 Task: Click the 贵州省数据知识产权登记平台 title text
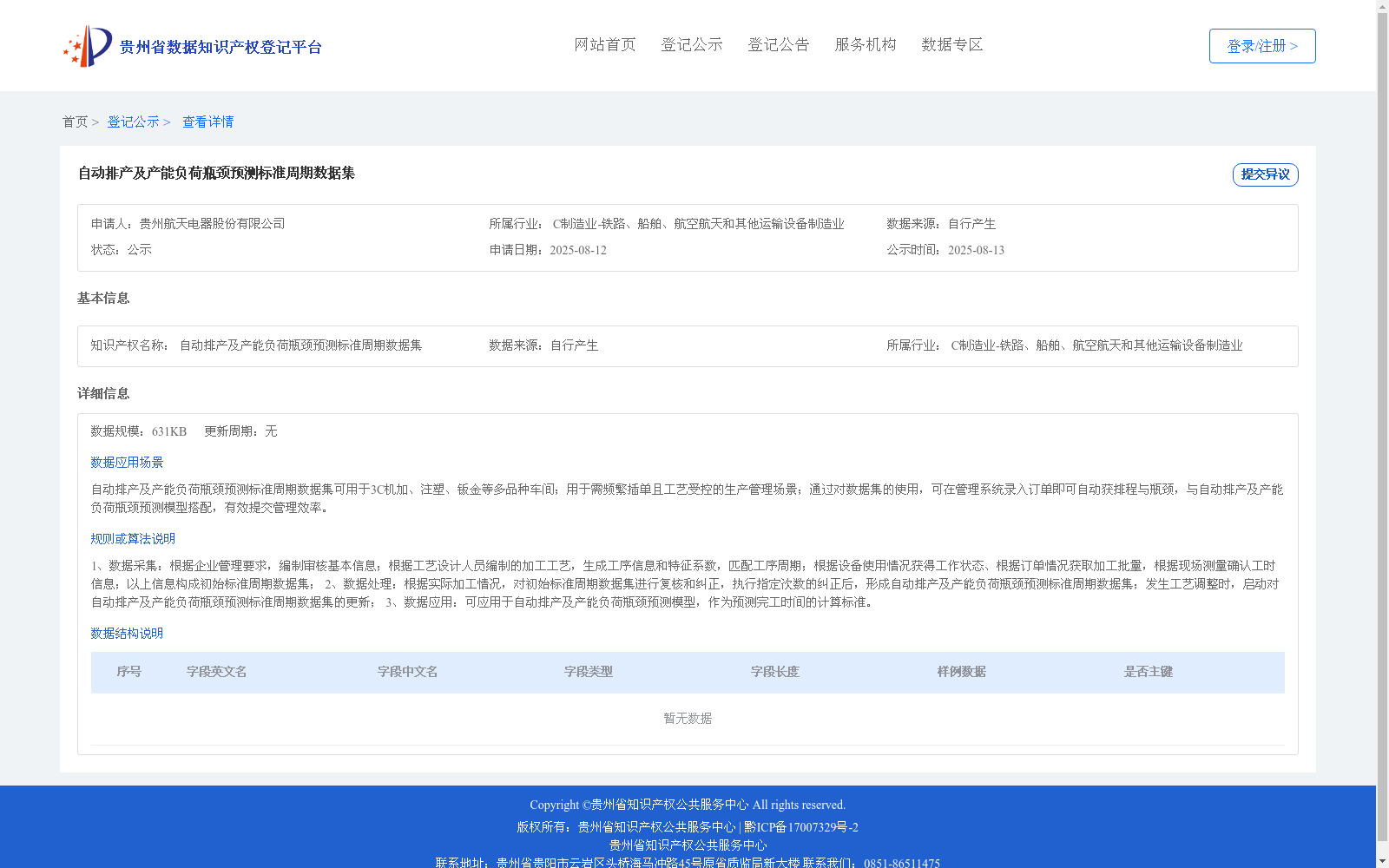[221, 47]
